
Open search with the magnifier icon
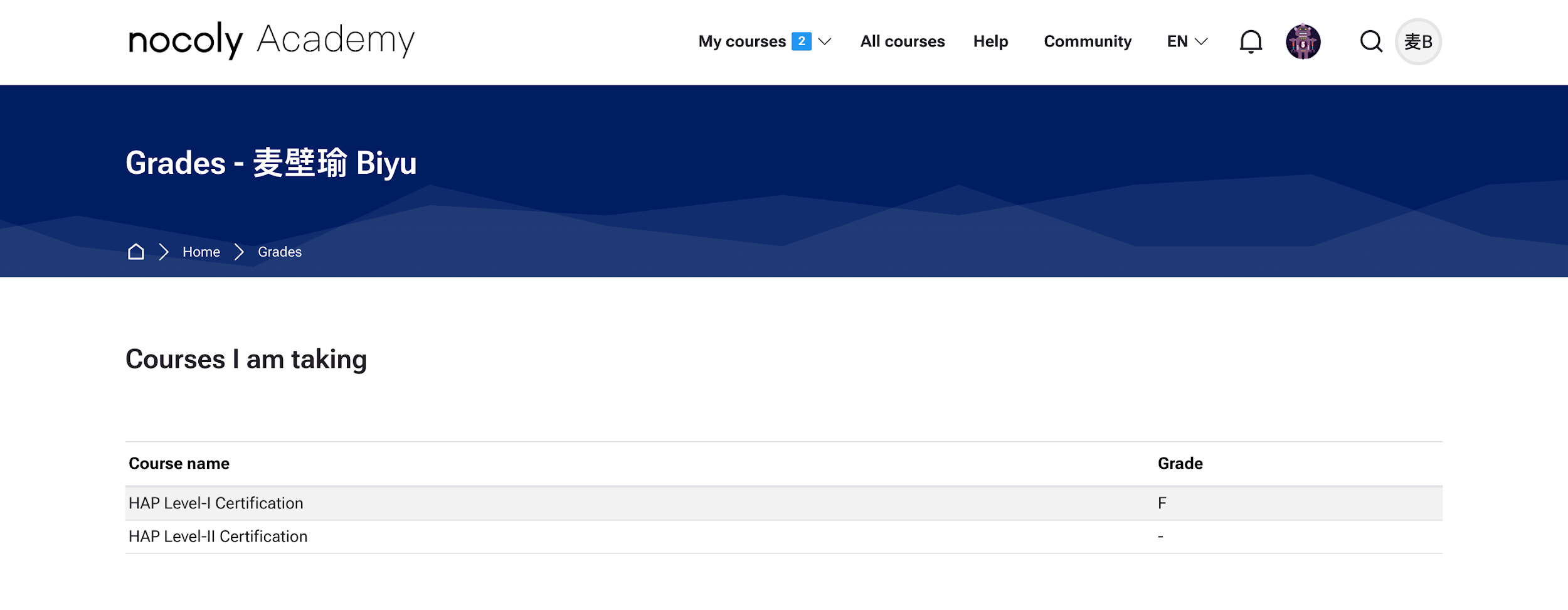[x=1371, y=41]
